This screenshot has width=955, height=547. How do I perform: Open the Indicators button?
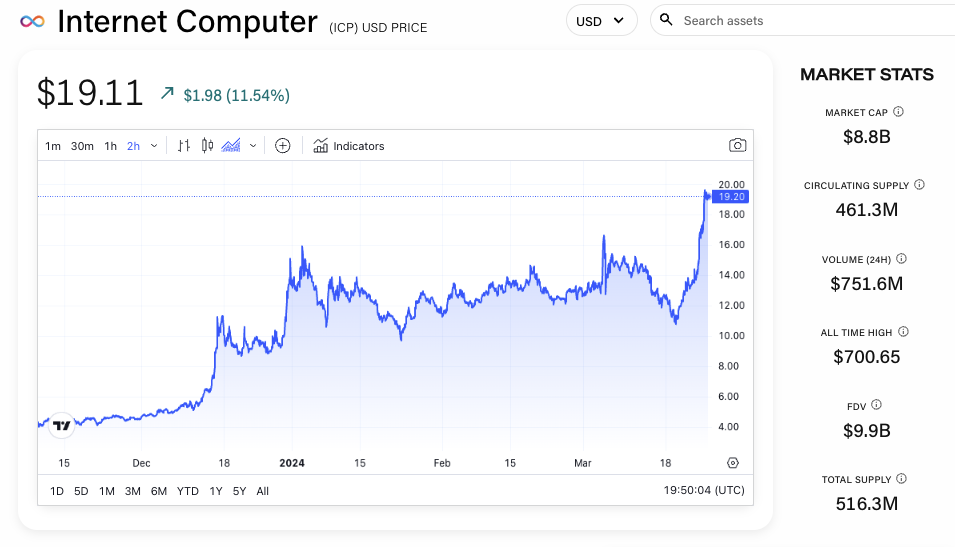click(348, 146)
